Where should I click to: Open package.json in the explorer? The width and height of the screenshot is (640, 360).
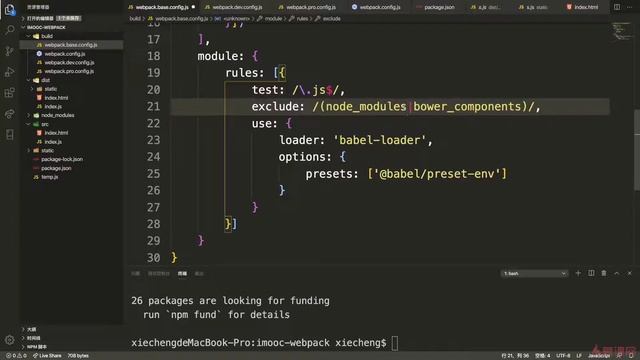pyautogui.click(x=56, y=168)
